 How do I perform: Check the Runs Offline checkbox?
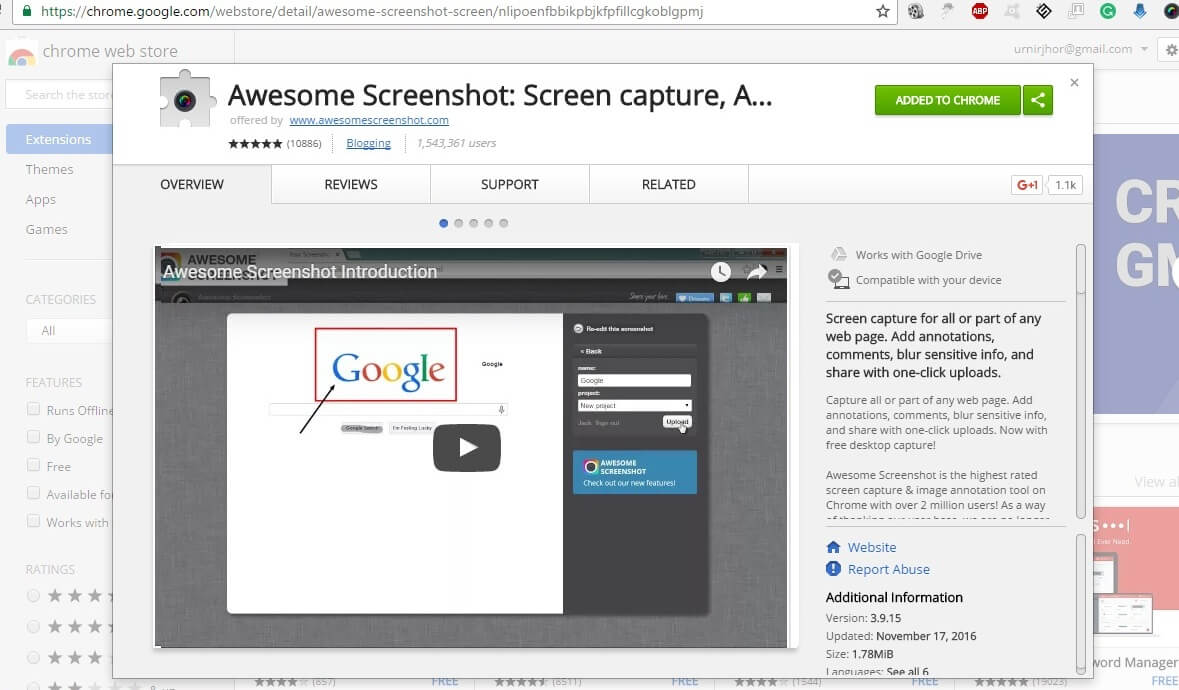click(x=34, y=410)
